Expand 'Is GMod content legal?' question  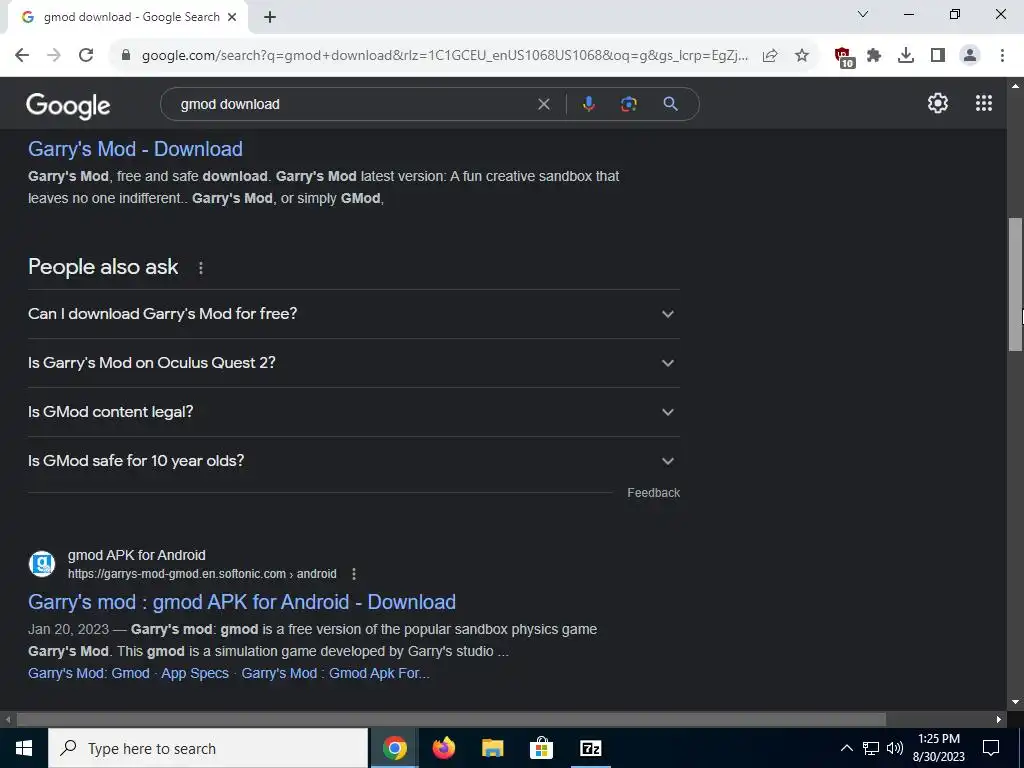[x=354, y=412]
